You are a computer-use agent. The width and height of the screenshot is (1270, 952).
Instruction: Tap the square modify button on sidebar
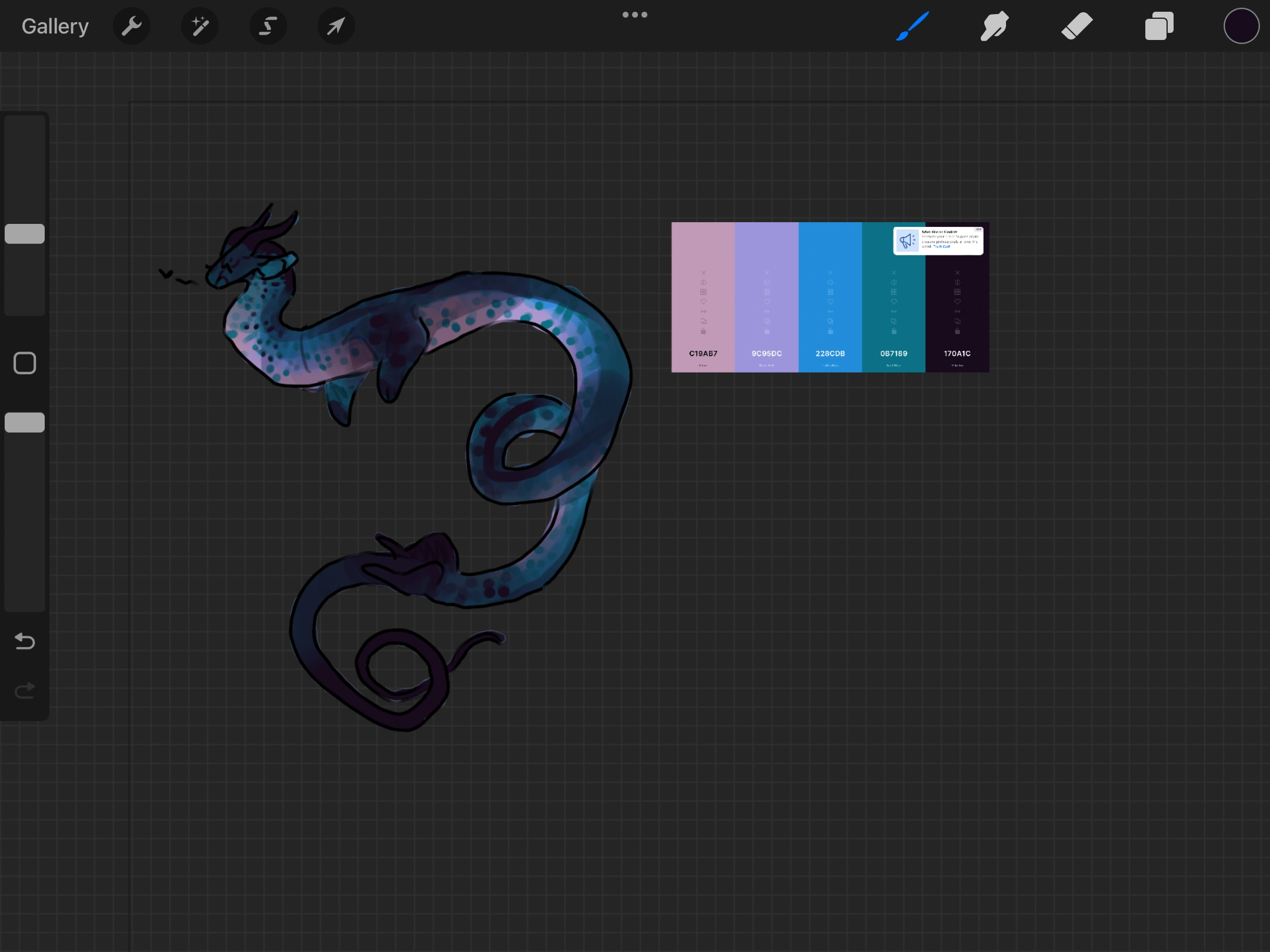point(25,363)
